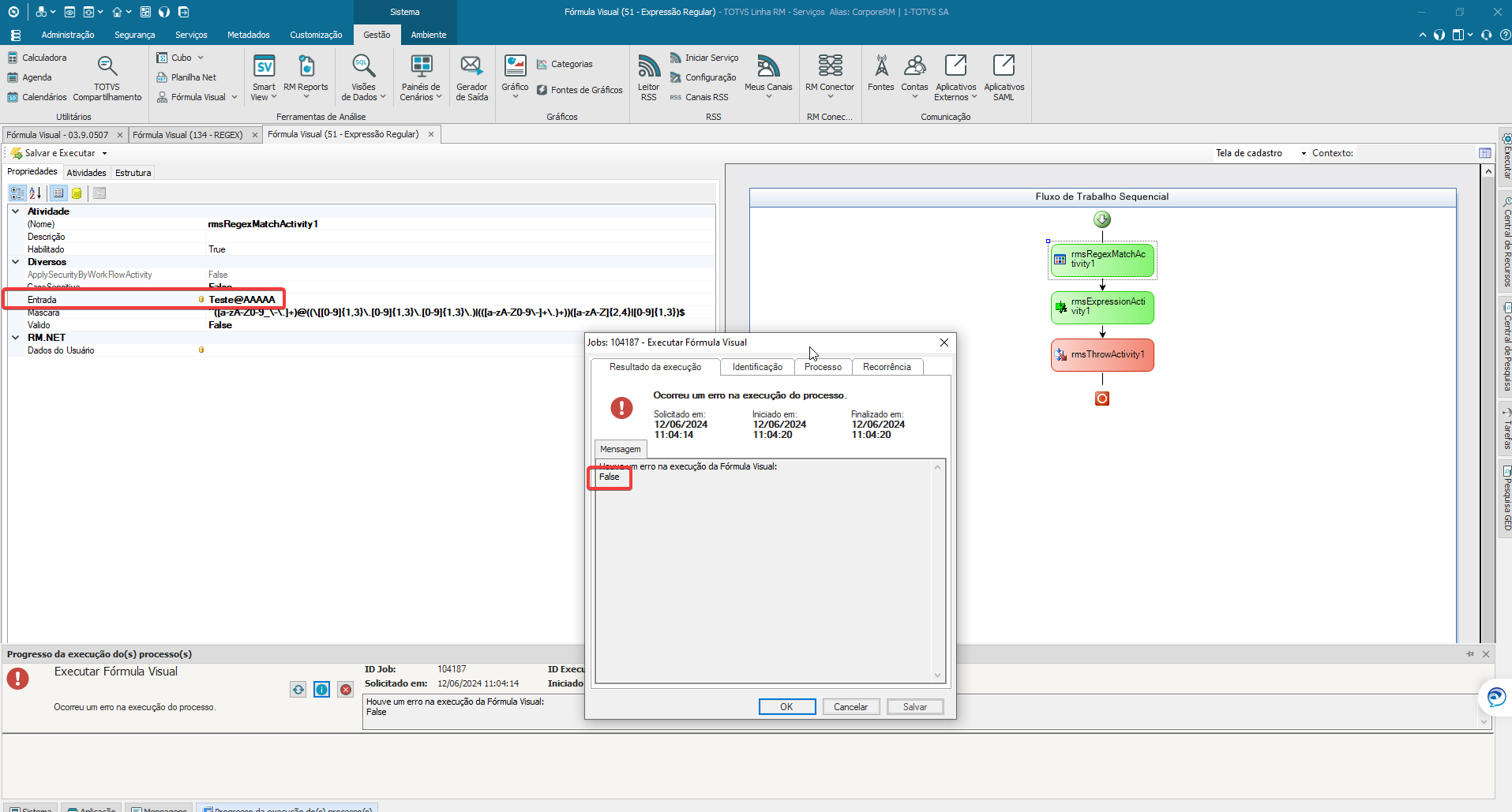Screen dimensions: 1512x812
Task: Open Smart View dropdown
Action: tap(264, 78)
